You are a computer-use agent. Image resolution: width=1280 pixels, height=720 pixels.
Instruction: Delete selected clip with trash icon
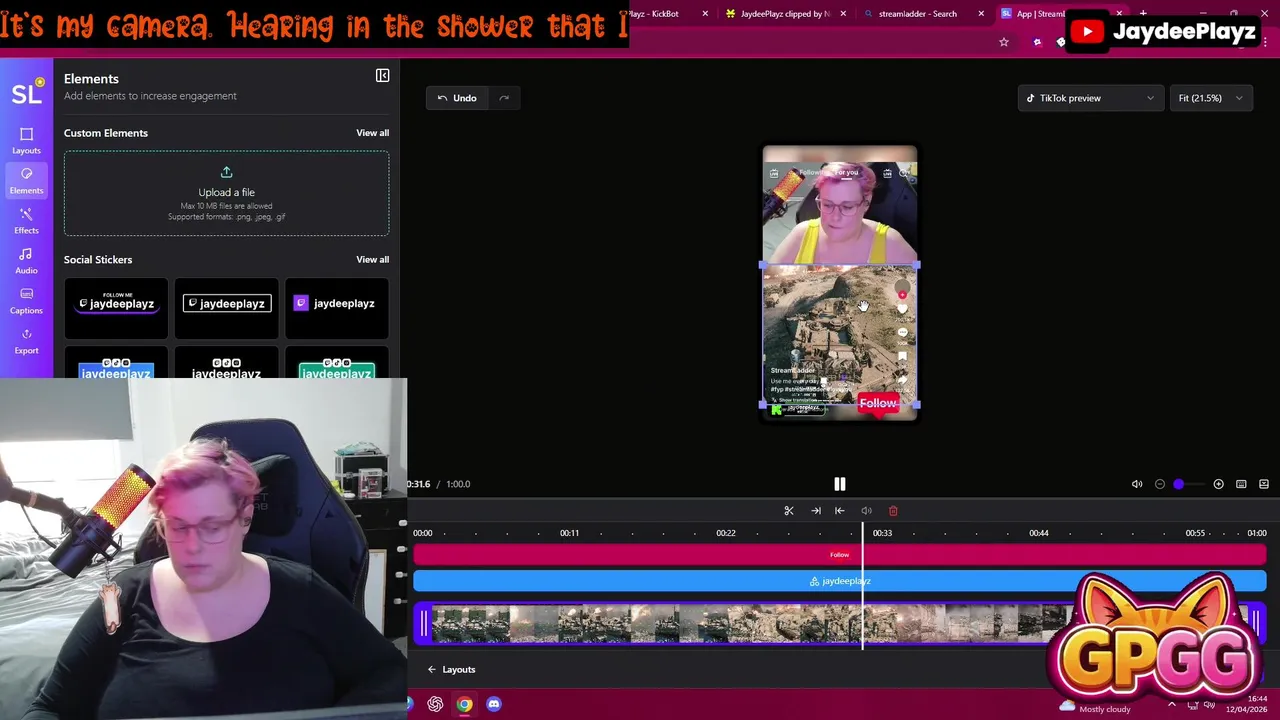pos(893,511)
